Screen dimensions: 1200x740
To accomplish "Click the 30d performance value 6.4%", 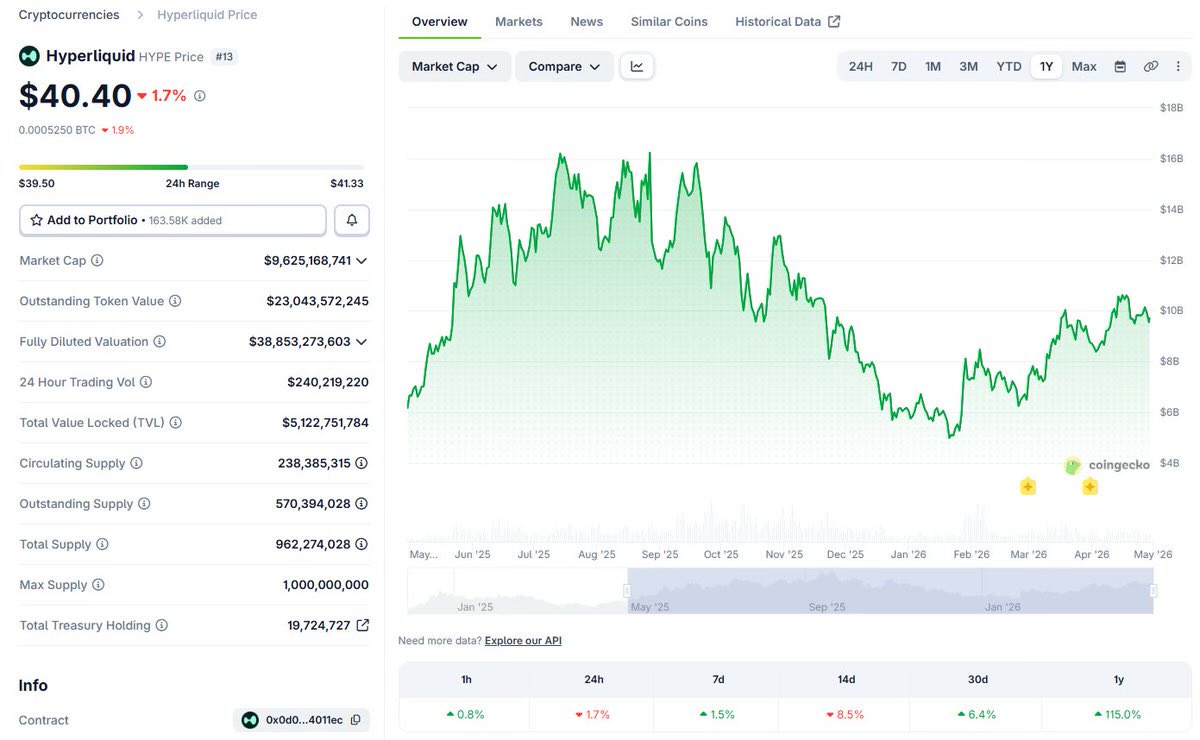I will (x=977, y=714).
